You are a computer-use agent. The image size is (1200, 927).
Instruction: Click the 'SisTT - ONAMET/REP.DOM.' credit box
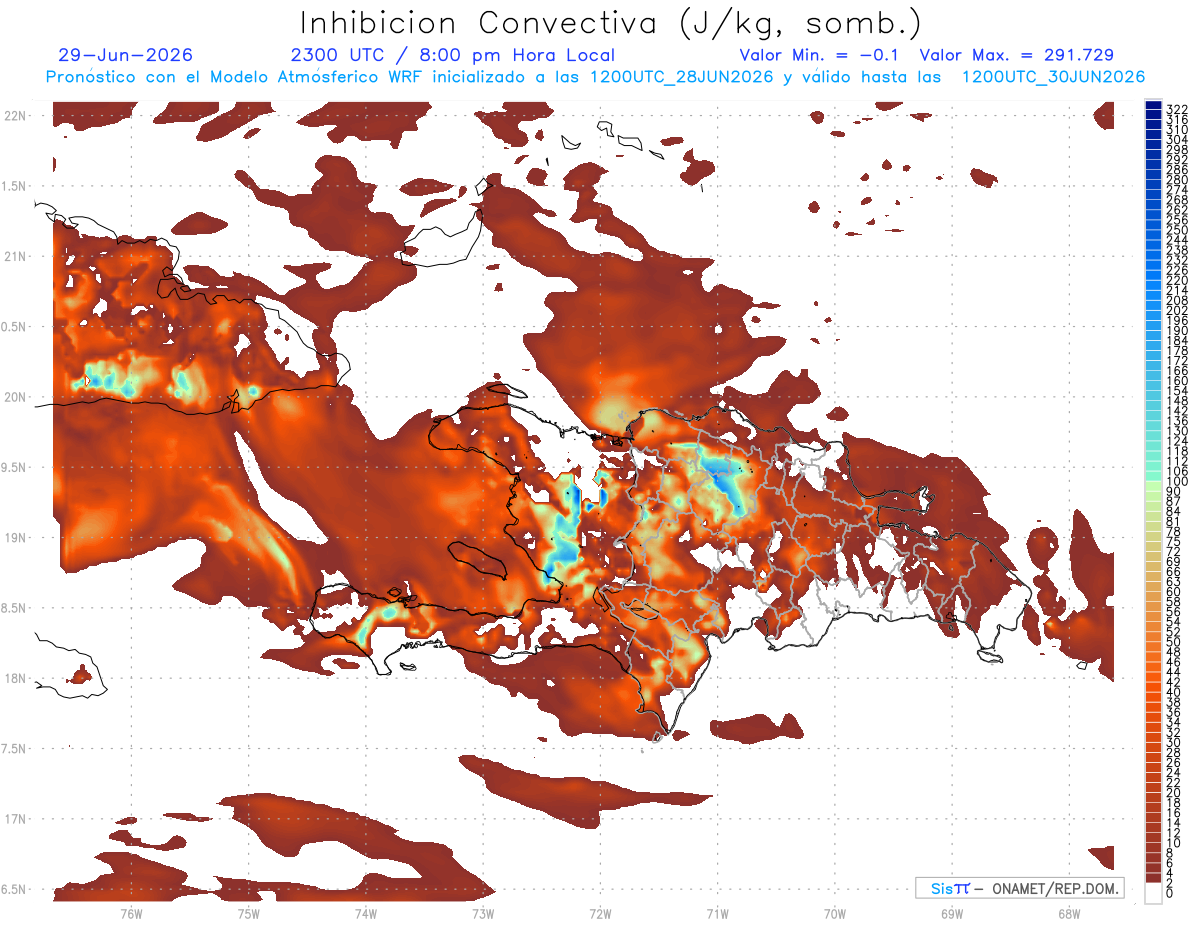pos(1019,888)
